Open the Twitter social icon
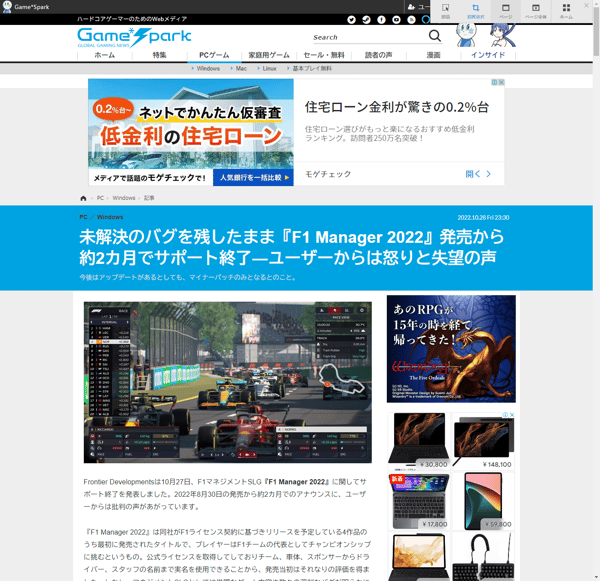Screen dimensions: 600x581 coord(351,20)
